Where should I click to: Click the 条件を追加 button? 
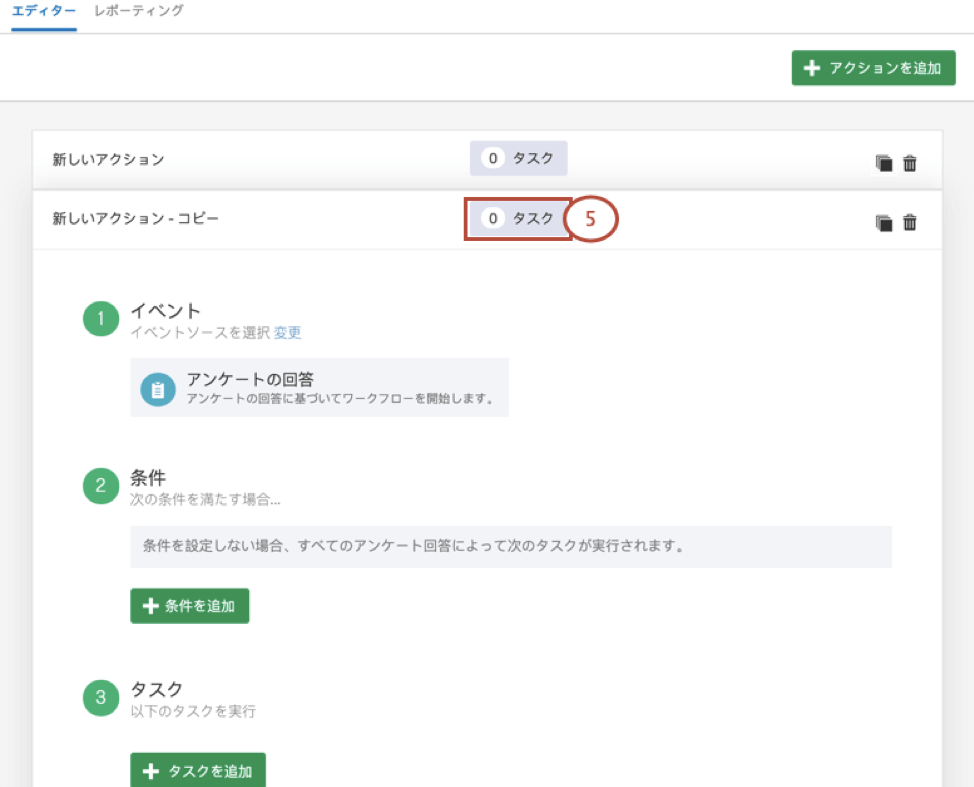189,605
